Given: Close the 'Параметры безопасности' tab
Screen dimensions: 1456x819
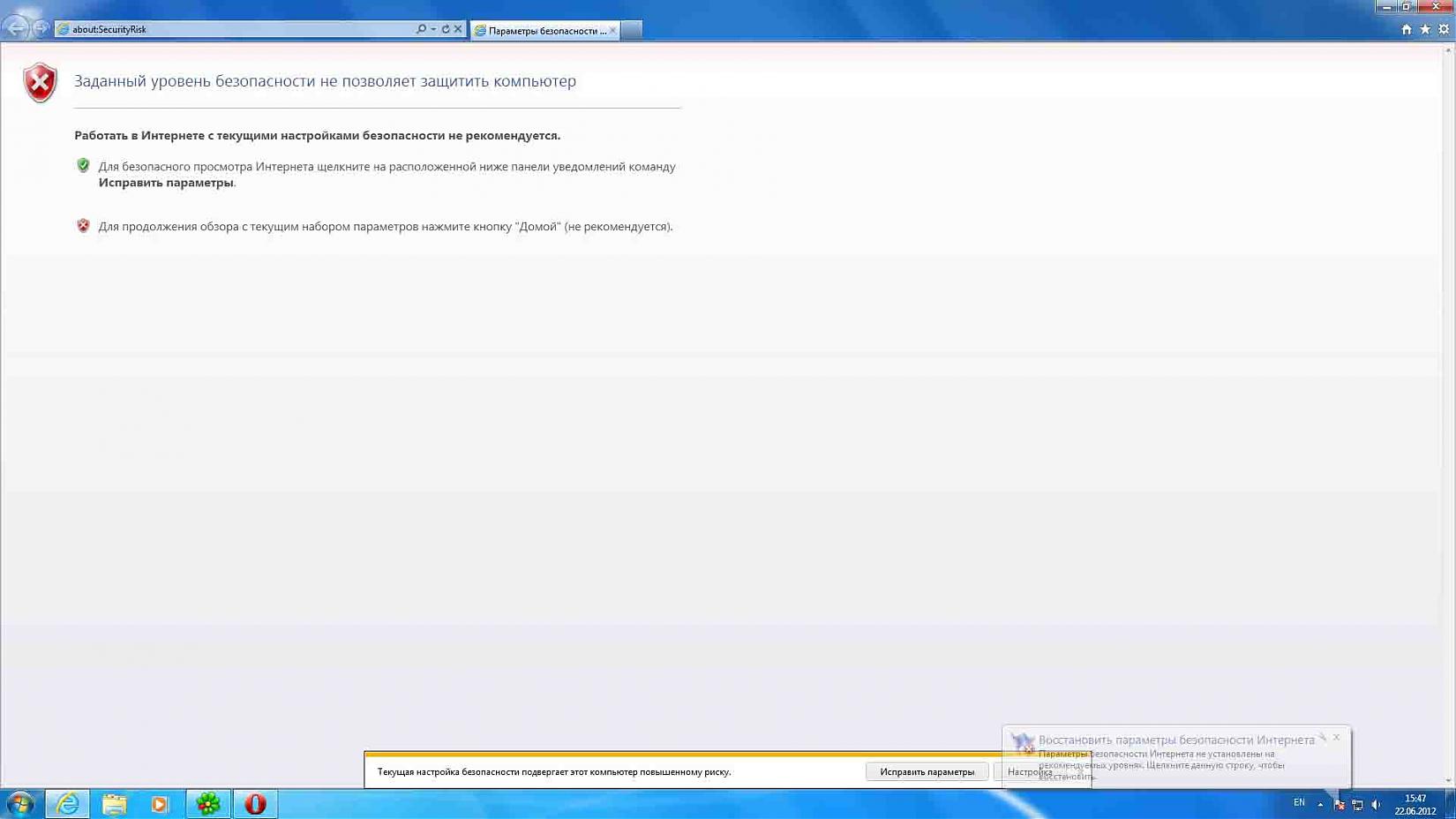Looking at the screenshot, I should click(612, 30).
